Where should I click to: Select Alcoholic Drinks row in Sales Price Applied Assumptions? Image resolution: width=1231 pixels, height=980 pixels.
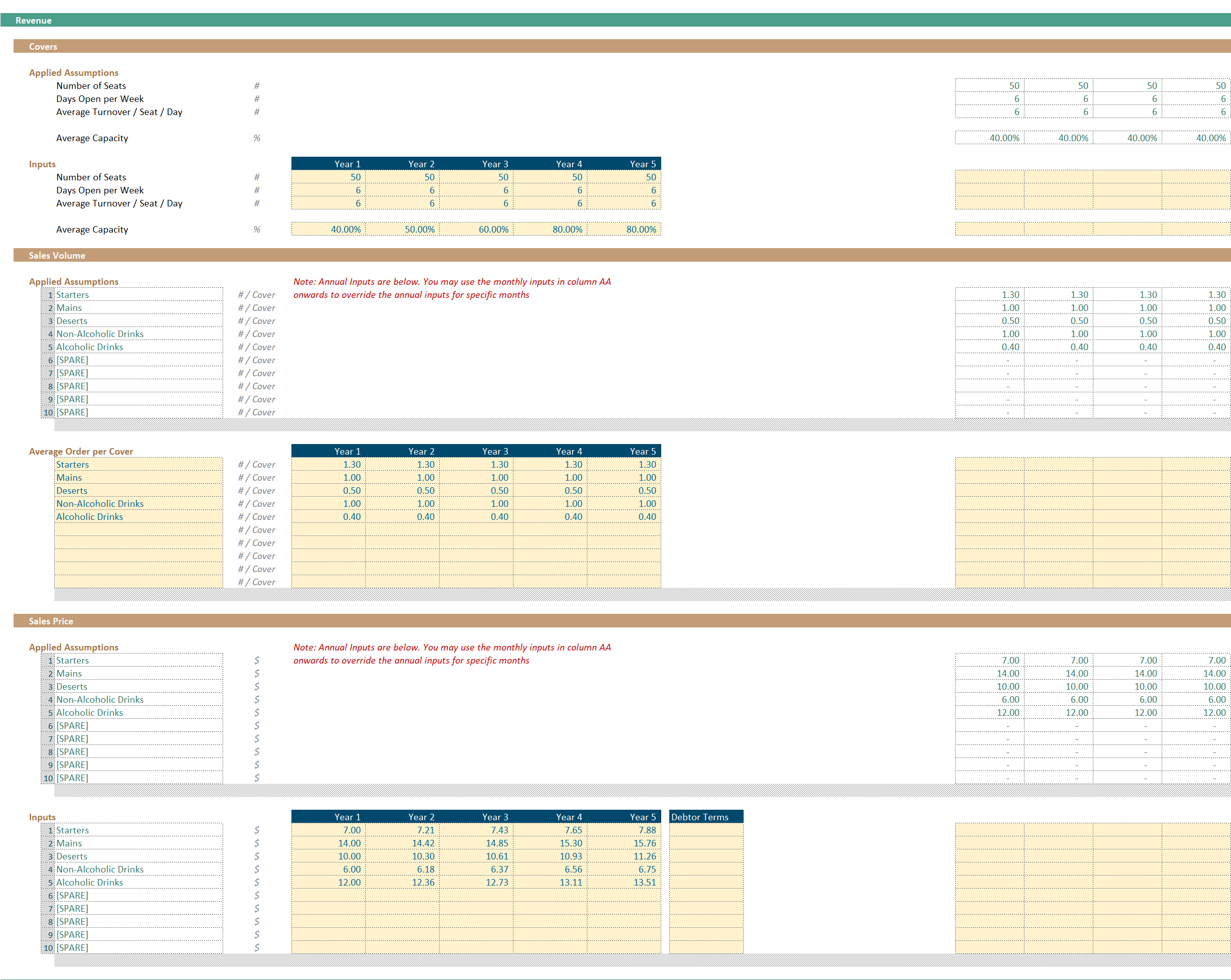(139, 713)
